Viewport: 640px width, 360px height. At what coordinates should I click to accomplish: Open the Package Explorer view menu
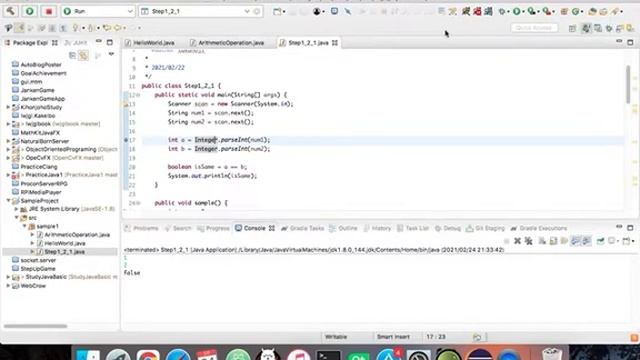click(x=111, y=54)
